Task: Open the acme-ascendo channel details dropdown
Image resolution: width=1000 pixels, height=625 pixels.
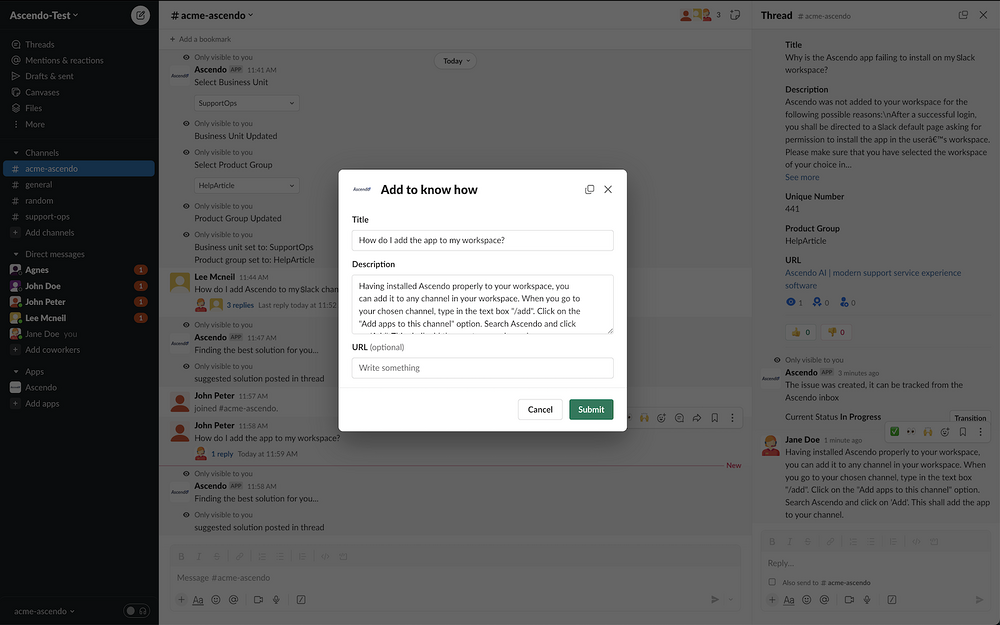Action: point(212,15)
